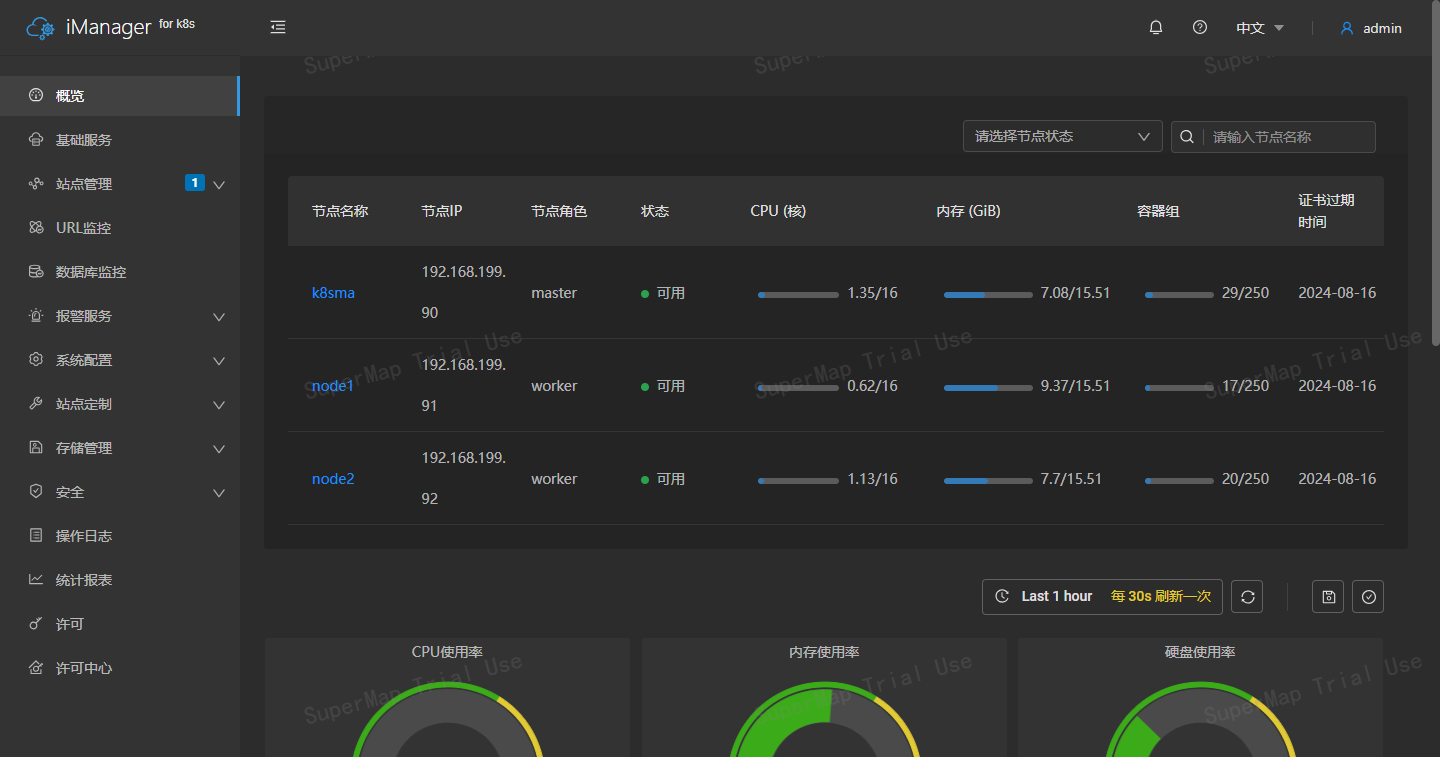The image size is (1440, 757).
Task: Click the 许可中心 sidebar icon
Action: point(36,668)
